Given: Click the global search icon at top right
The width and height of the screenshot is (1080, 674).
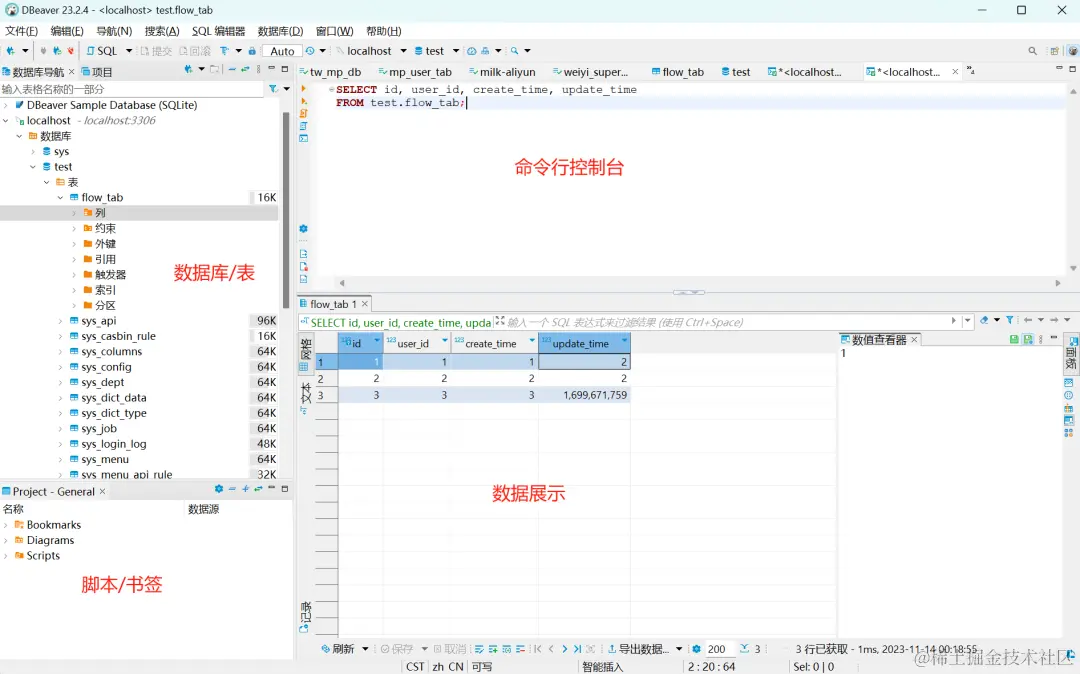Looking at the screenshot, I should coord(1032,51).
